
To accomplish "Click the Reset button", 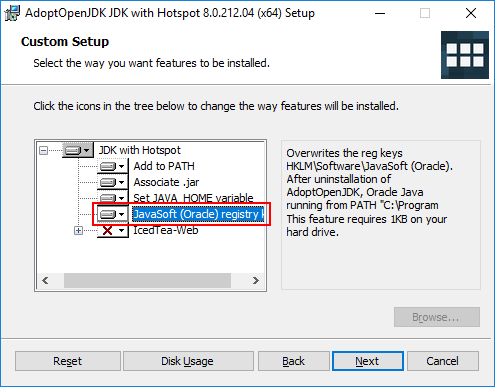I will [68, 361].
